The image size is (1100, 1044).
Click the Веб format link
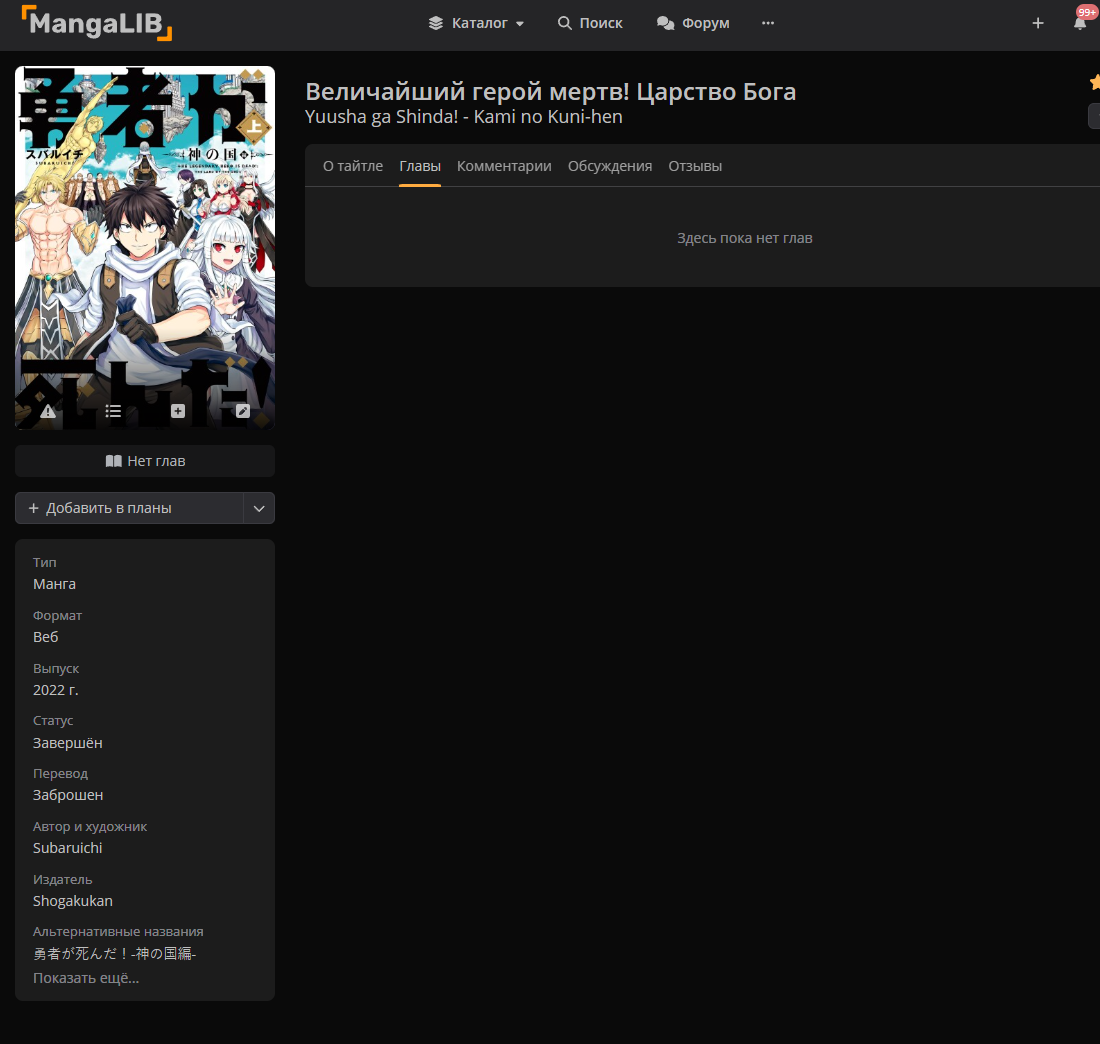(x=46, y=637)
